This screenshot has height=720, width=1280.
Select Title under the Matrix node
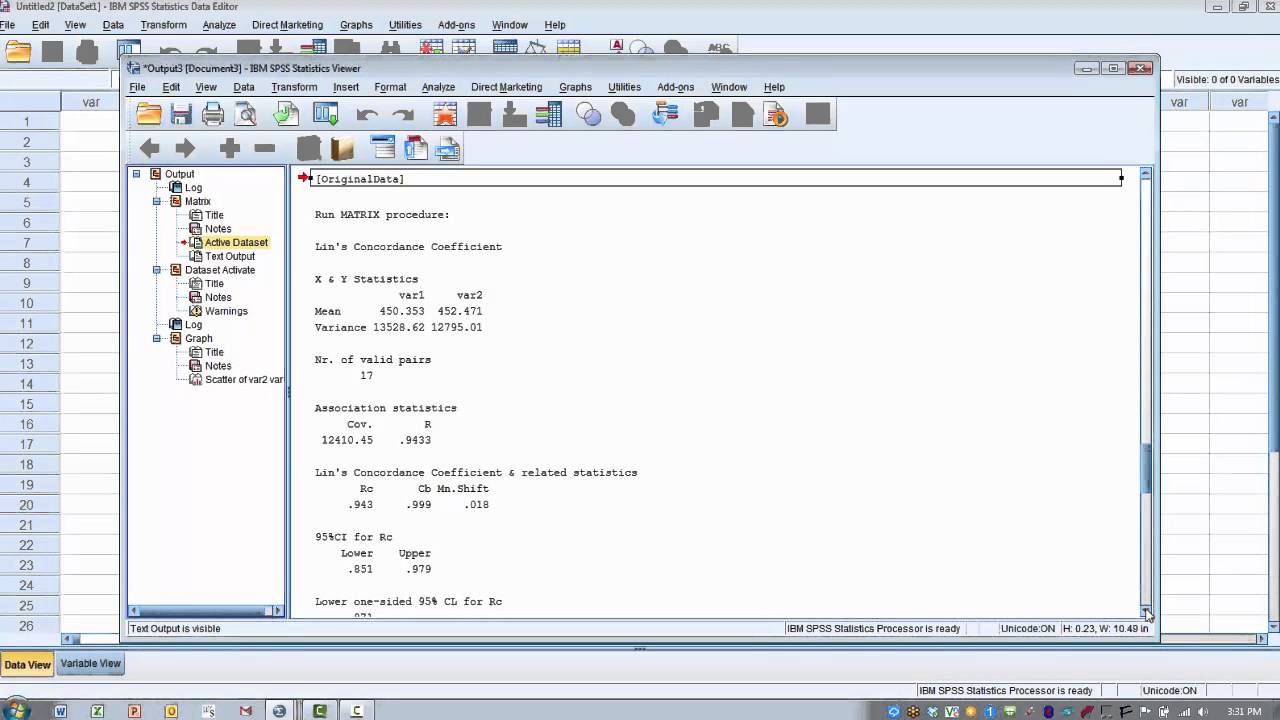point(214,215)
